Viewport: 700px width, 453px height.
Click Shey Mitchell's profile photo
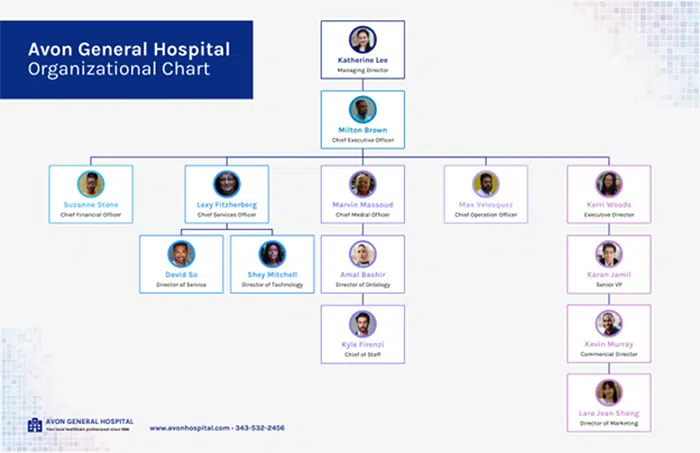pos(272,254)
